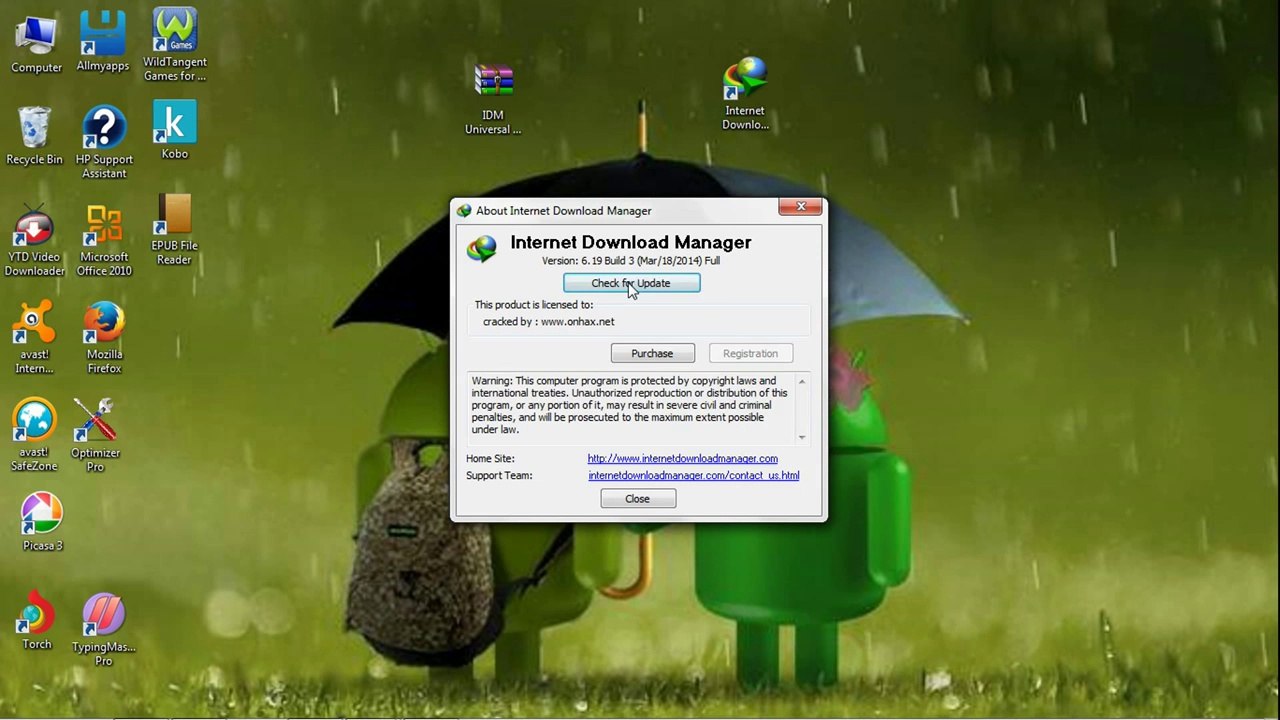Viewport: 1280px width, 720px height.
Task: Close the About dialog with the red X
Action: 800,207
